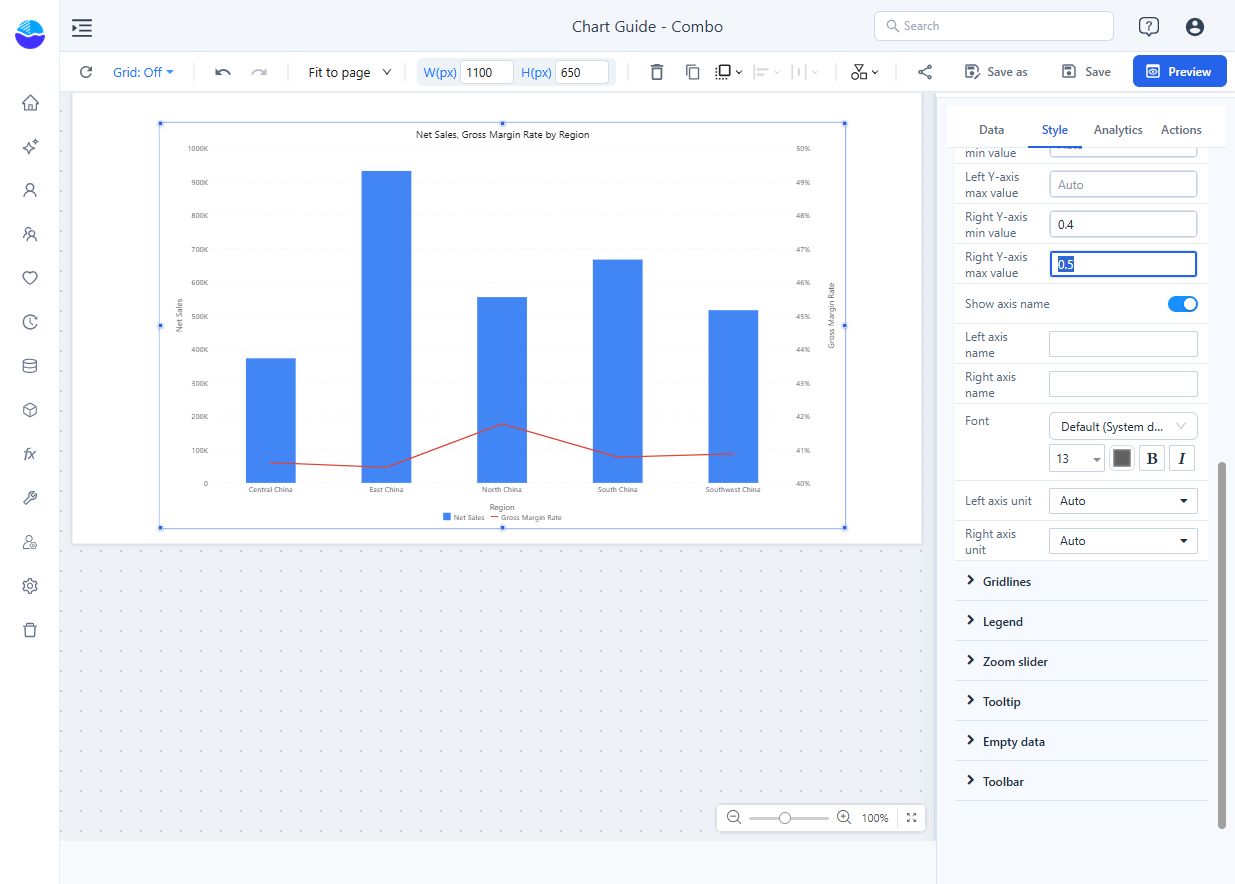Switch to the Data tab
The height and width of the screenshot is (884, 1235).
[991, 130]
